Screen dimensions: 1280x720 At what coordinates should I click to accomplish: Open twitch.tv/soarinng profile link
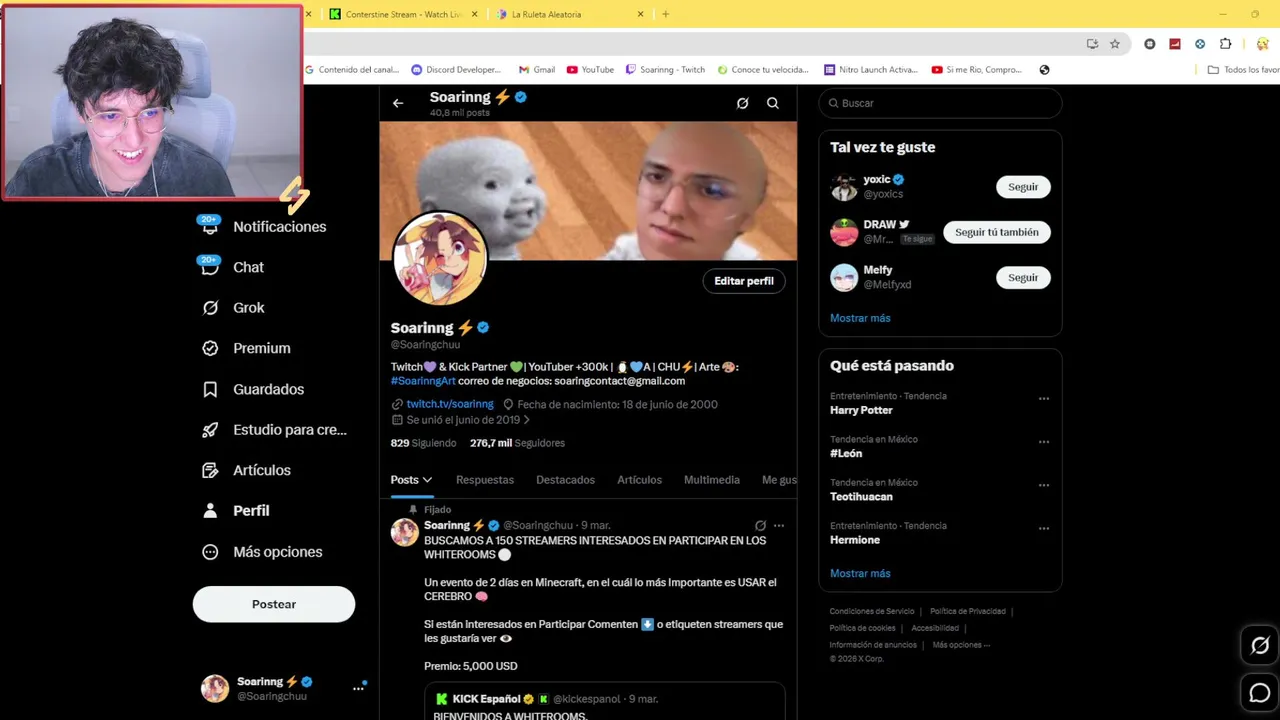point(450,404)
